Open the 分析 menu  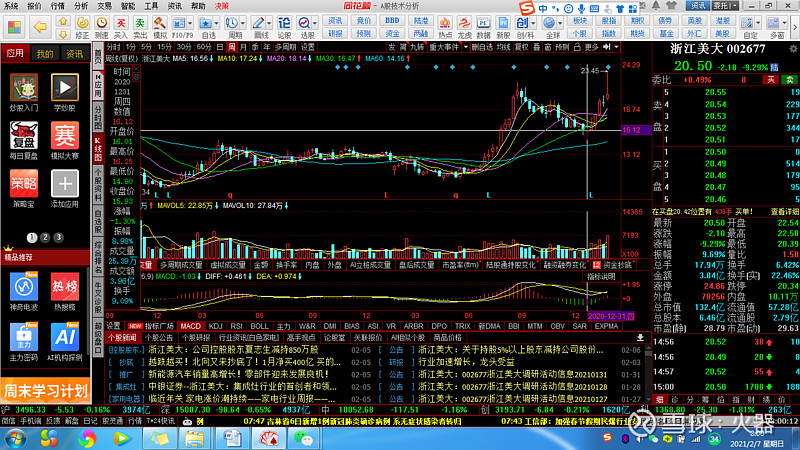pos(81,6)
